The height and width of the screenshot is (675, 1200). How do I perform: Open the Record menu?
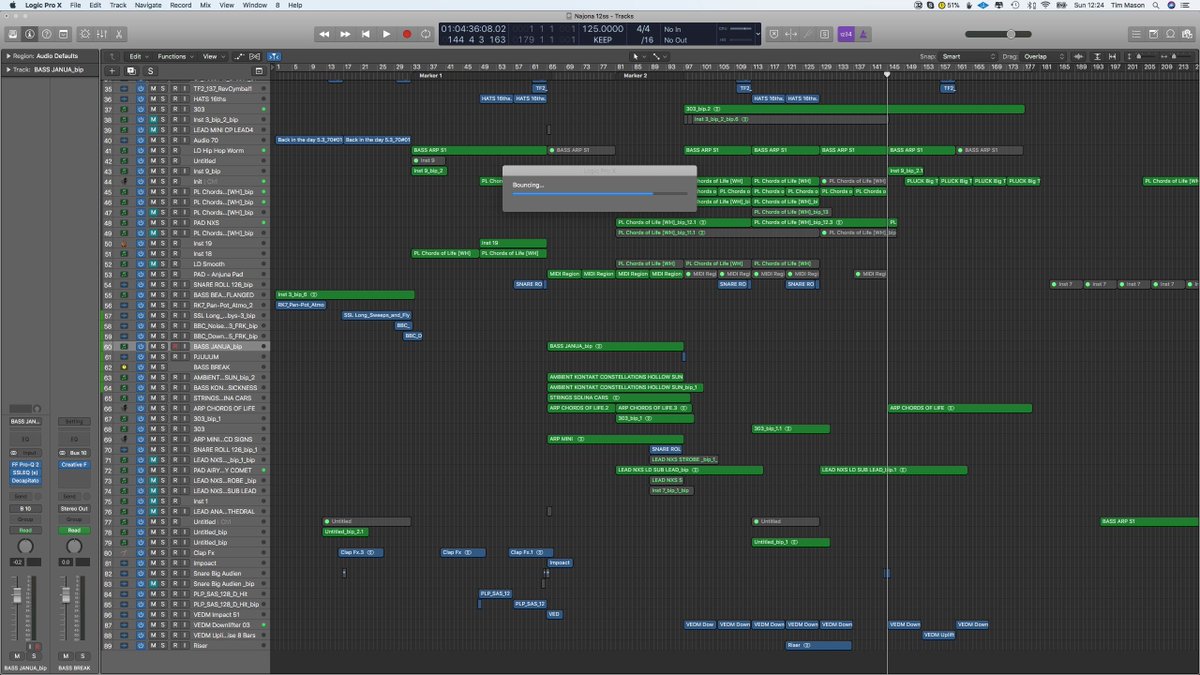[180, 5]
